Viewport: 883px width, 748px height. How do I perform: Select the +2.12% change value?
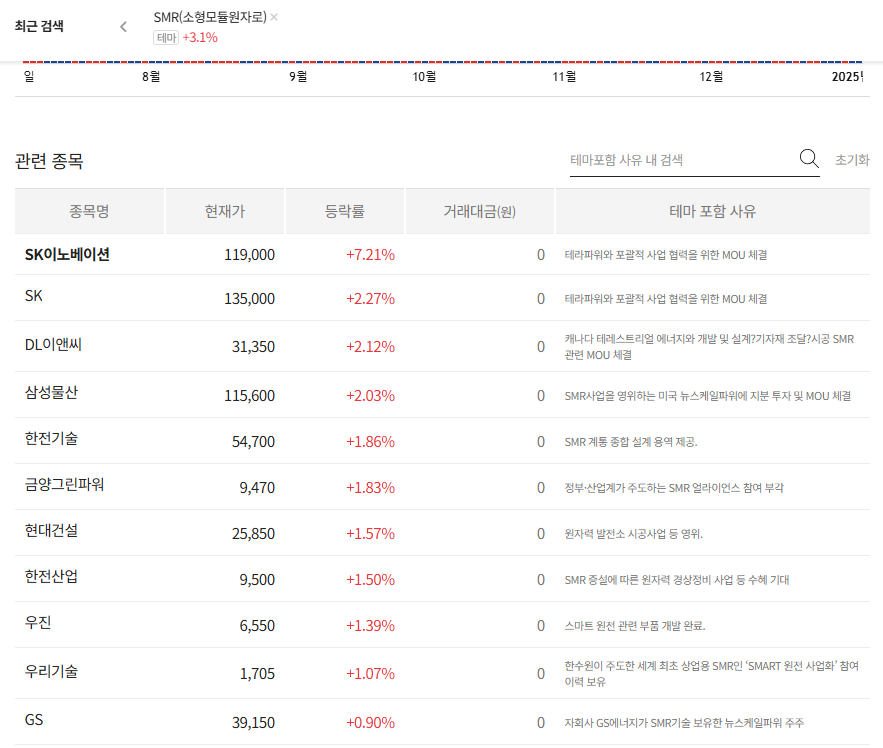pyautogui.click(x=370, y=346)
